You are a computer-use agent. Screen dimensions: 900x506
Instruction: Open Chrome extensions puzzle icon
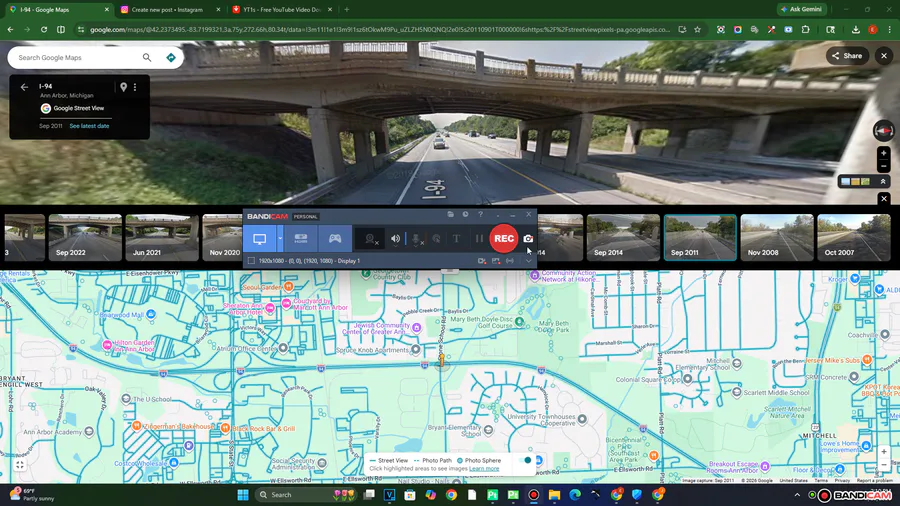(805, 29)
